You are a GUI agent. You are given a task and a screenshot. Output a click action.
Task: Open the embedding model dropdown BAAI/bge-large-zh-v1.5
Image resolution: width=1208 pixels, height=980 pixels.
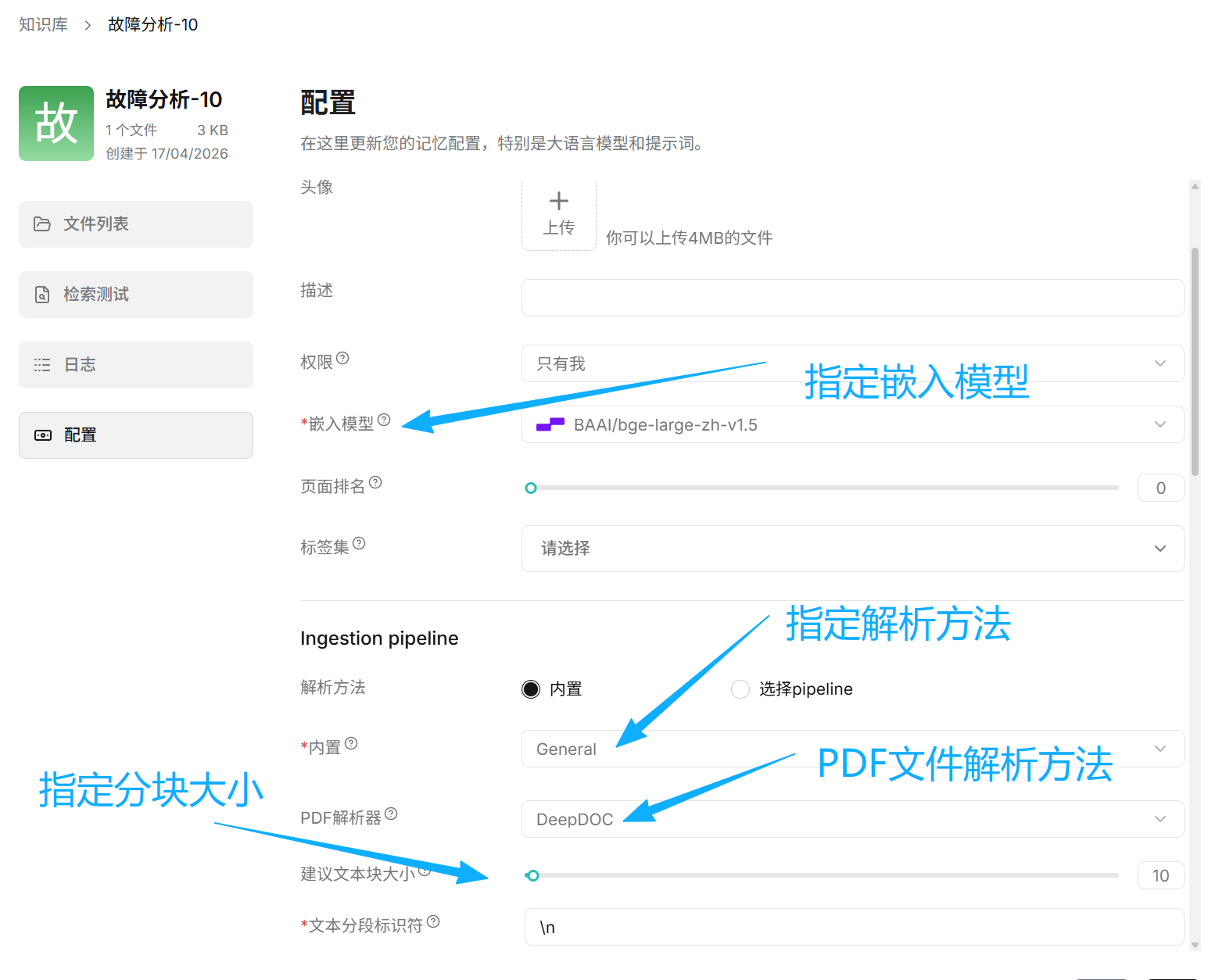tap(852, 424)
